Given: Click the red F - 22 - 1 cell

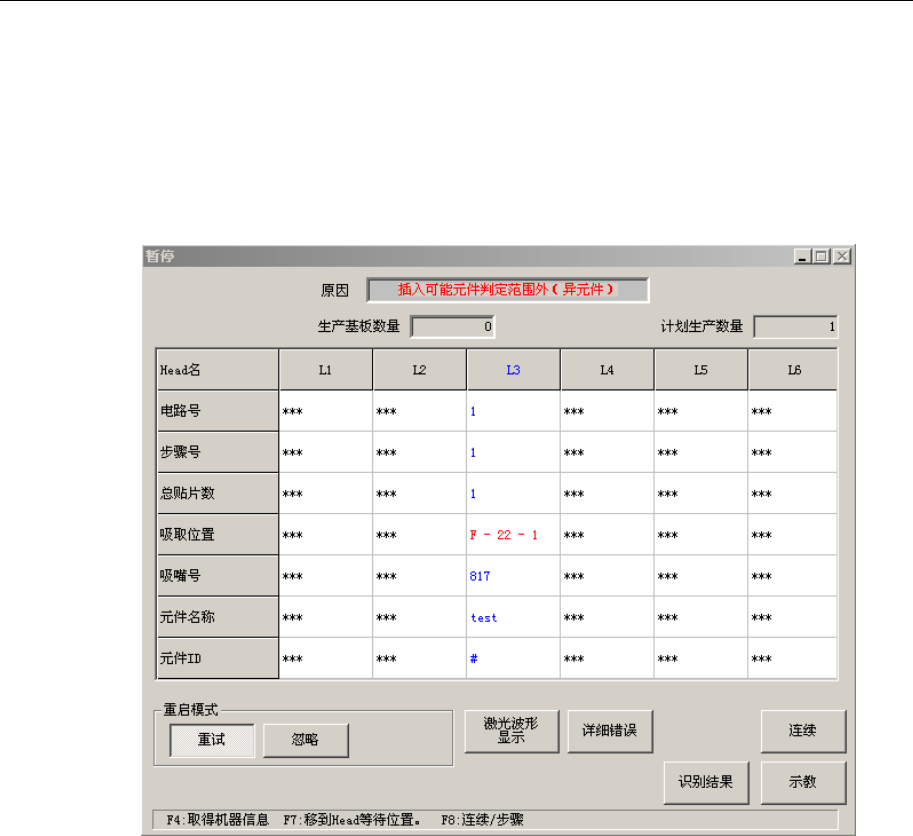Looking at the screenshot, I should coord(513,535).
